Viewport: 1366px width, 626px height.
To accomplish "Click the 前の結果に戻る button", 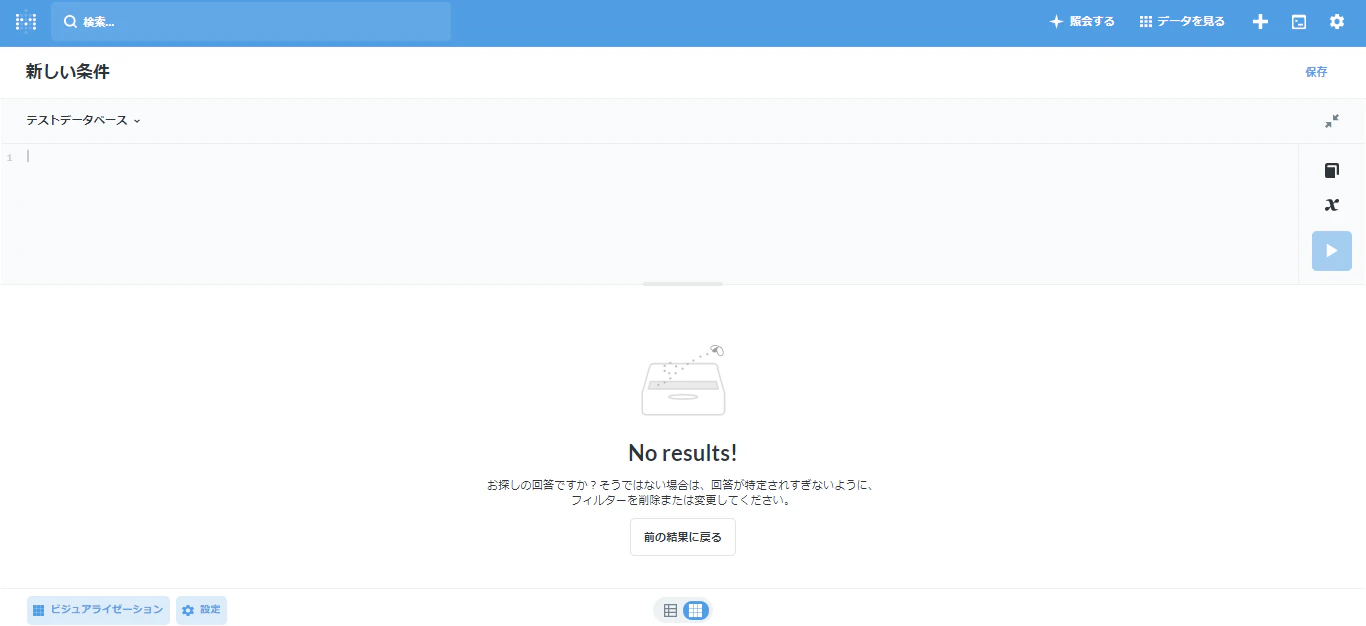I will (683, 537).
